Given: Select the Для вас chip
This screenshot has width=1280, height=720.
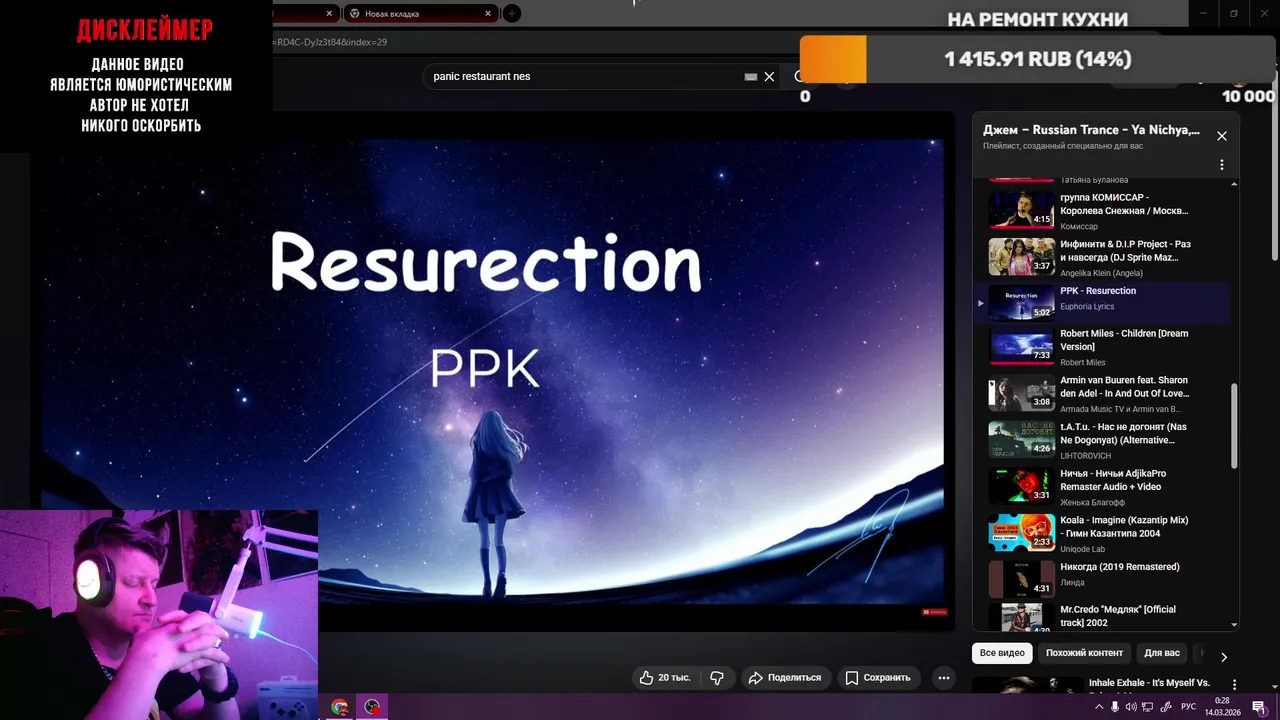Looking at the screenshot, I should pyautogui.click(x=1161, y=653).
